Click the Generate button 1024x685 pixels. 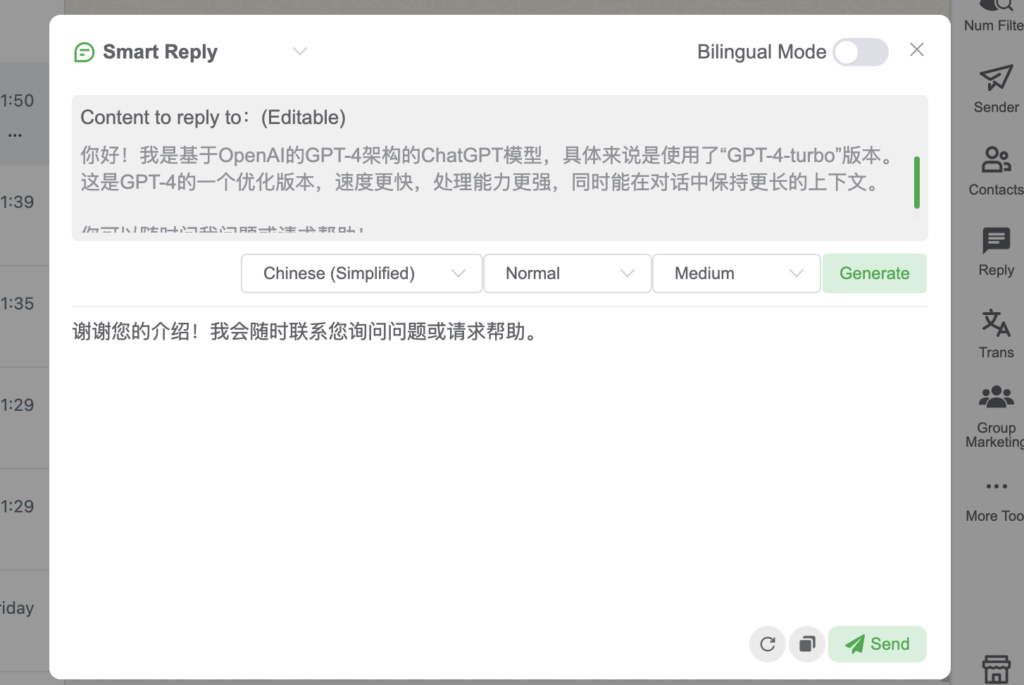point(874,273)
